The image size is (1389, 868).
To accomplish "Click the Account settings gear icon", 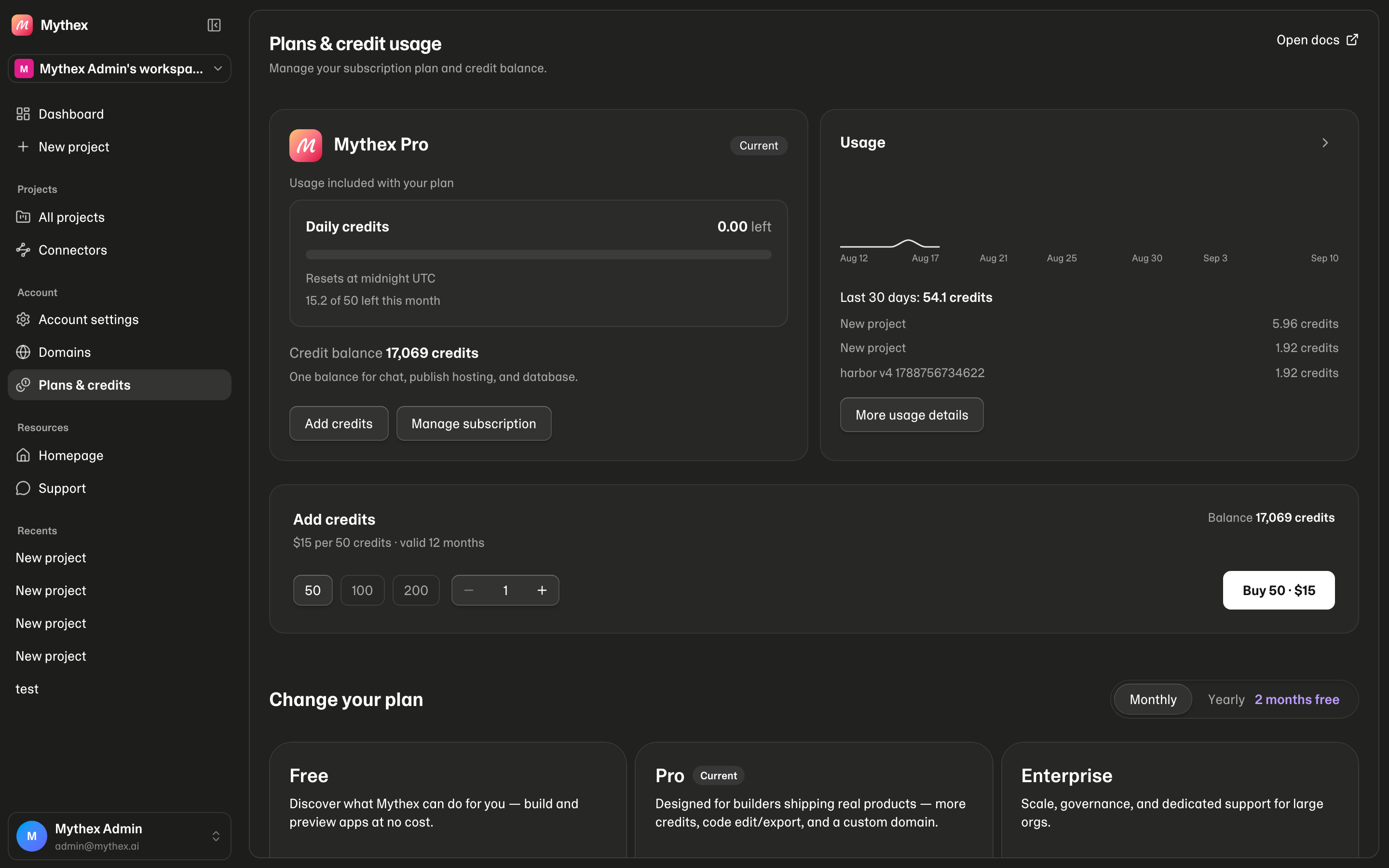I will pyautogui.click(x=23, y=319).
